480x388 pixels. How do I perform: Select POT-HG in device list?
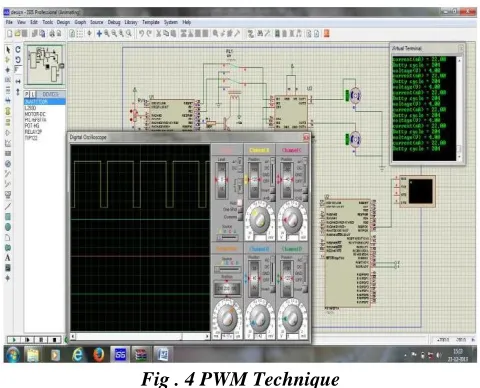(x=32, y=126)
